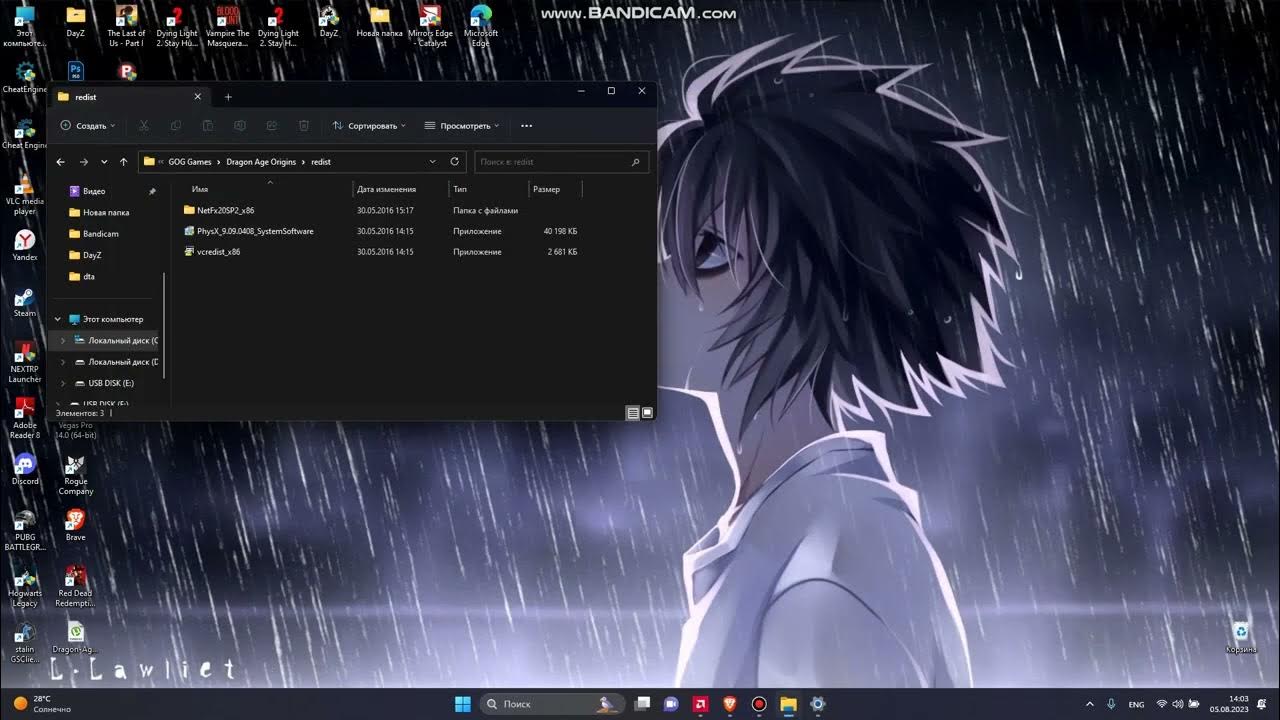
Task: Select the Hogwarts Legacy desktop icon
Action: point(25,586)
